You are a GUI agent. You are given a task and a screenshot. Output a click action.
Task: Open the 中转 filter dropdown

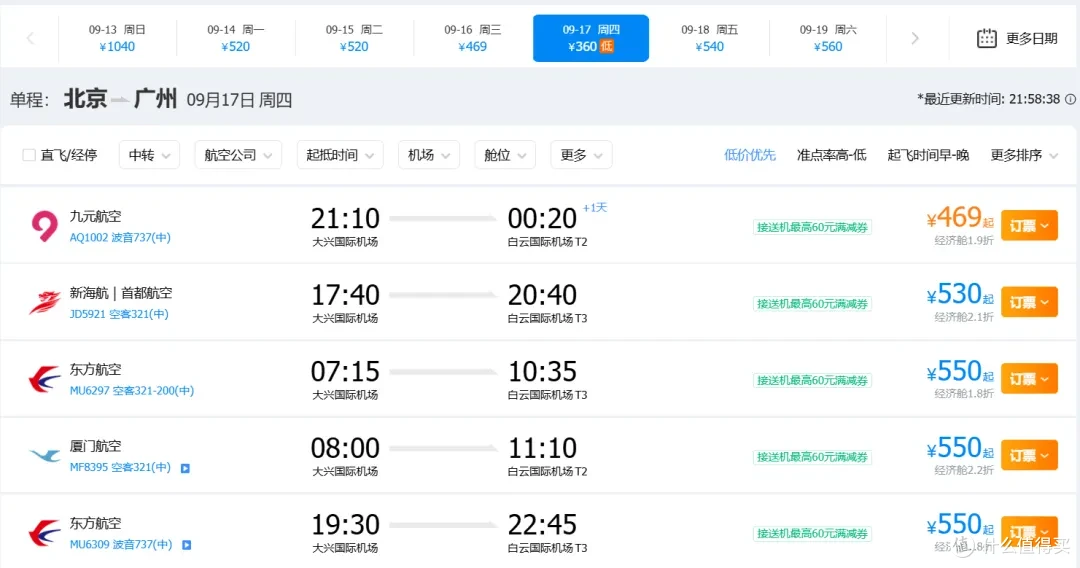(149, 155)
